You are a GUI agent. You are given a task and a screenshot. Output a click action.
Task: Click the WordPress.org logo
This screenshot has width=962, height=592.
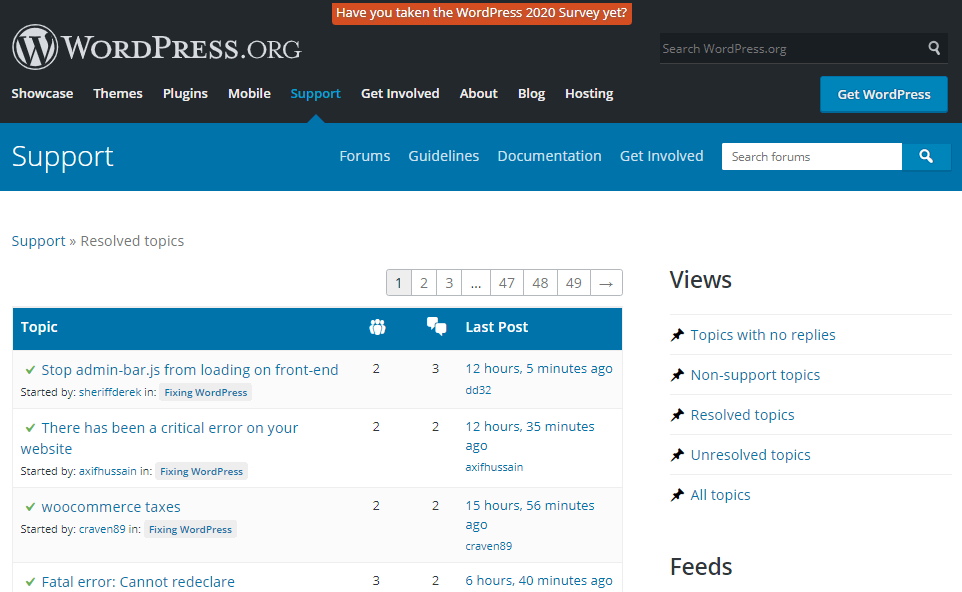tap(157, 47)
